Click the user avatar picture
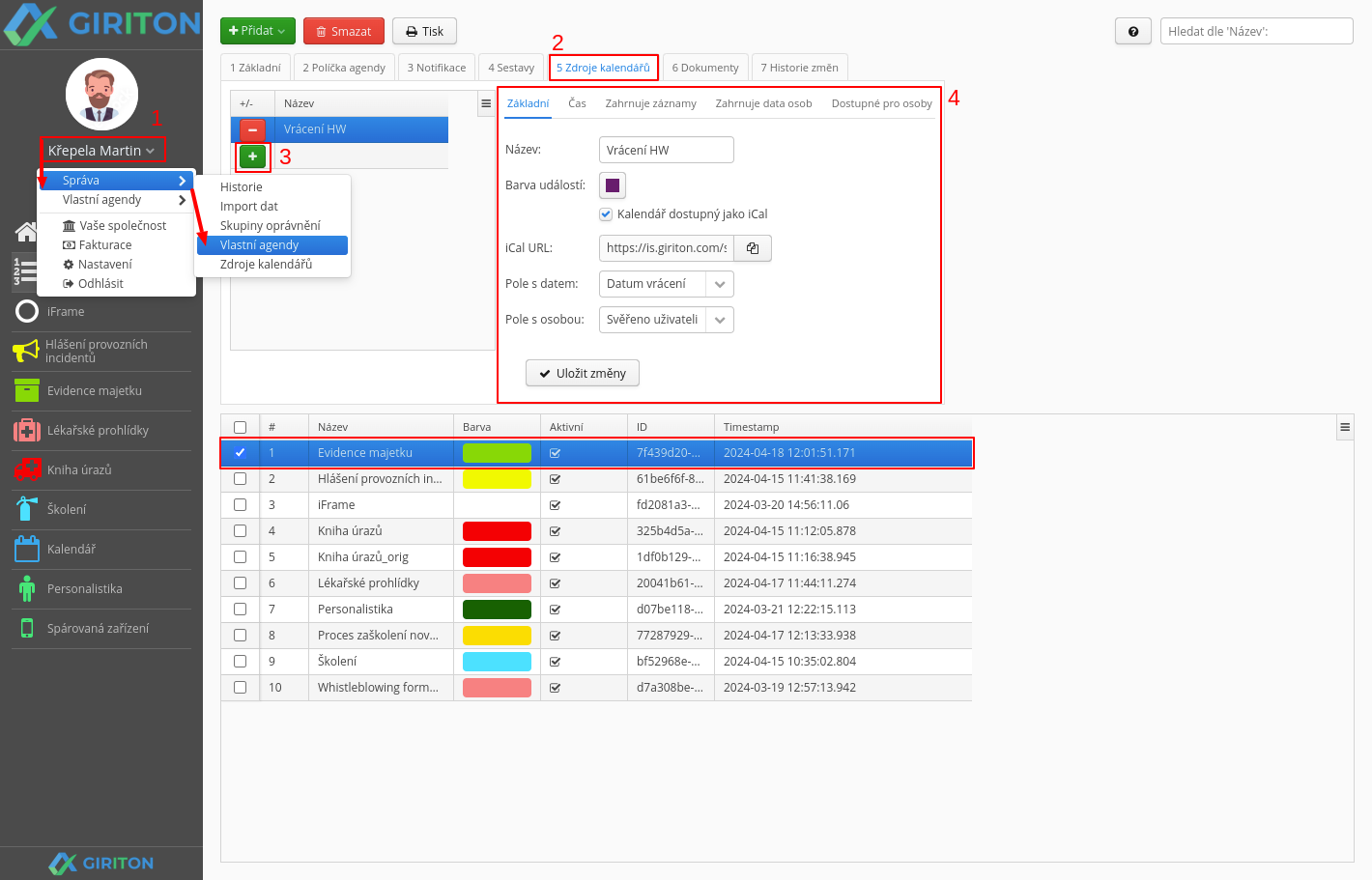Viewport: 1372px width, 880px height. (101, 94)
